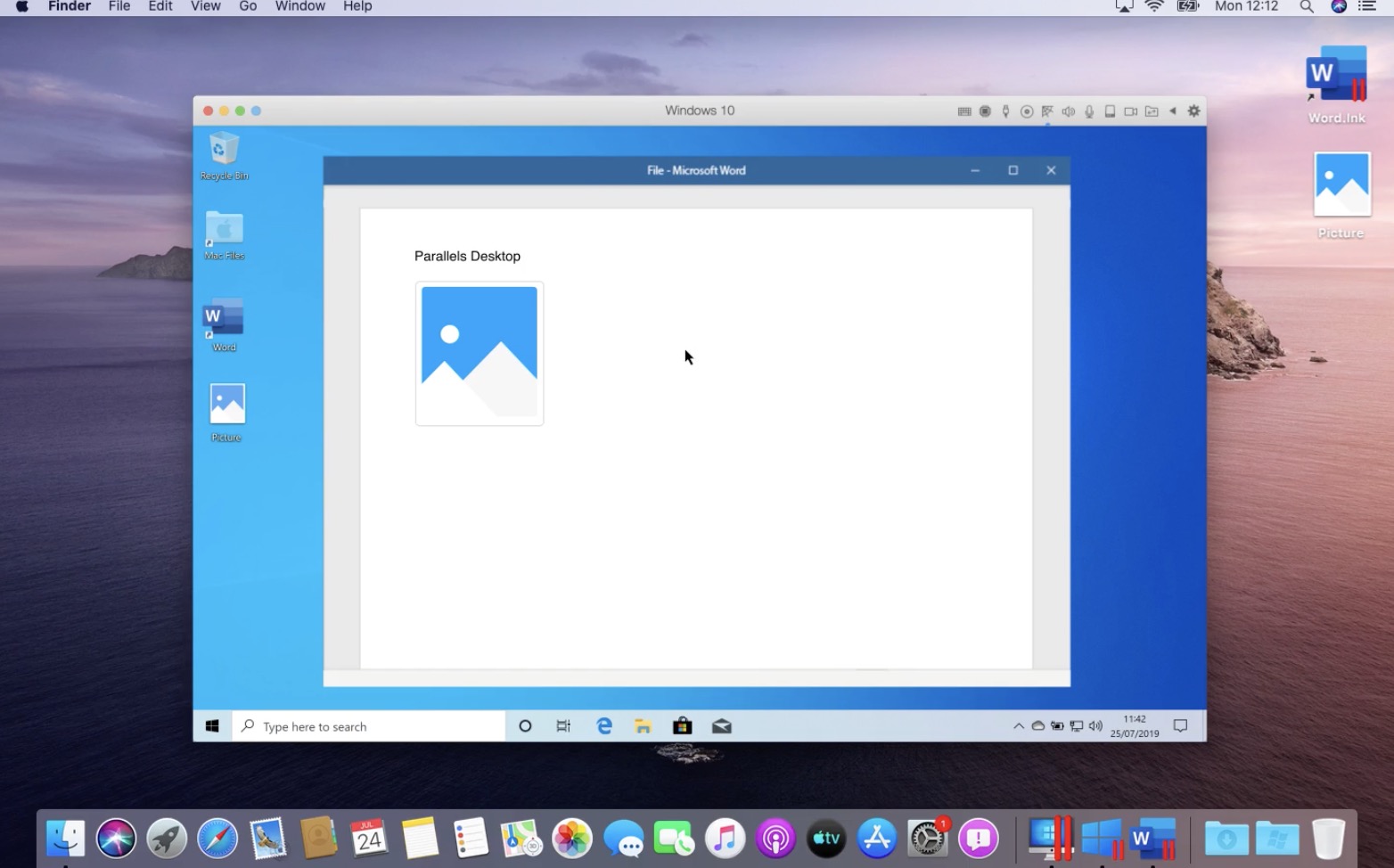Image resolution: width=1394 pixels, height=868 pixels.
Task: Open the Calendar app from the Dock
Action: (x=369, y=839)
